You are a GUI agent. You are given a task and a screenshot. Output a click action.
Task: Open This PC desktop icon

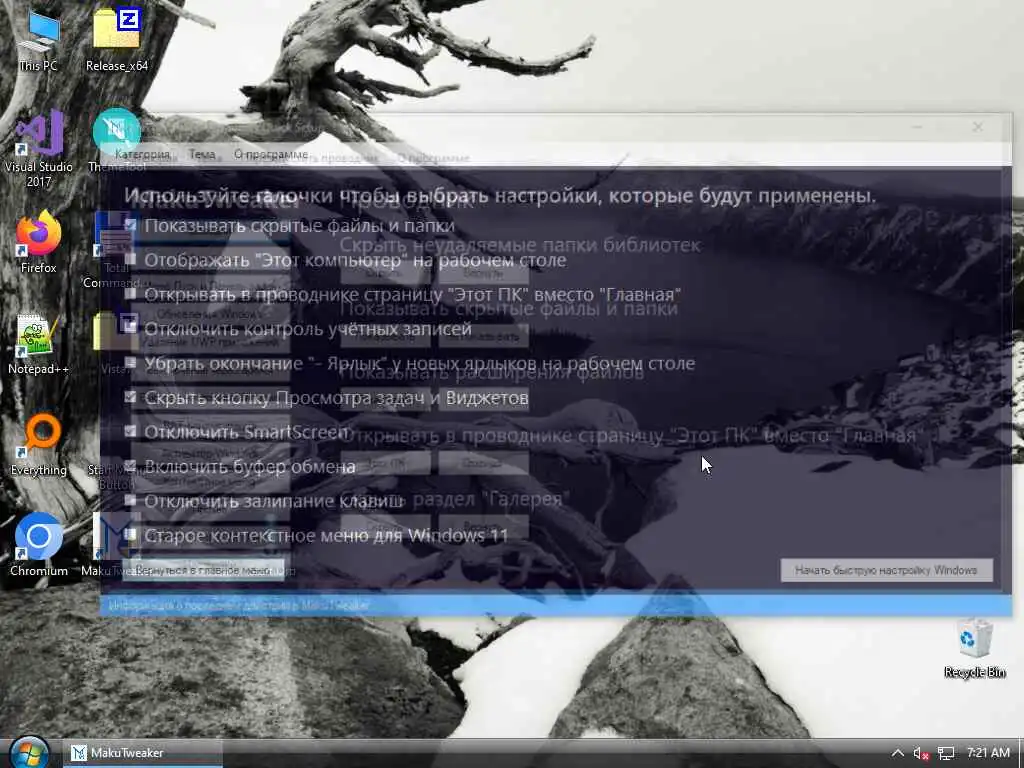coord(39,39)
